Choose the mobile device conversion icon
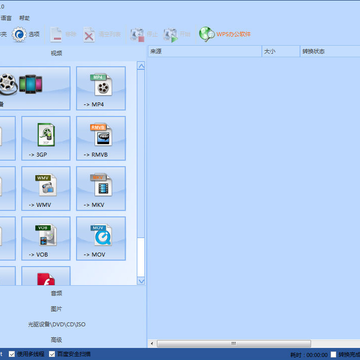Image resolution: width=360 pixels, height=360 pixels. (31, 84)
